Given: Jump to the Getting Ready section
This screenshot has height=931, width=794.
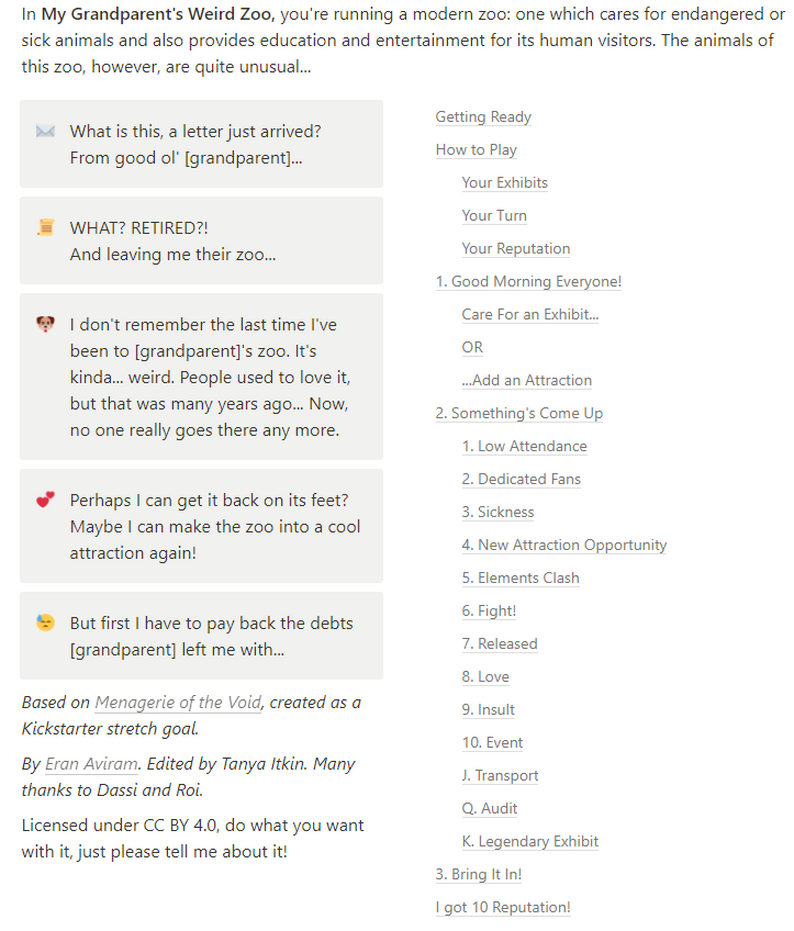Looking at the screenshot, I should (x=483, y=117).
